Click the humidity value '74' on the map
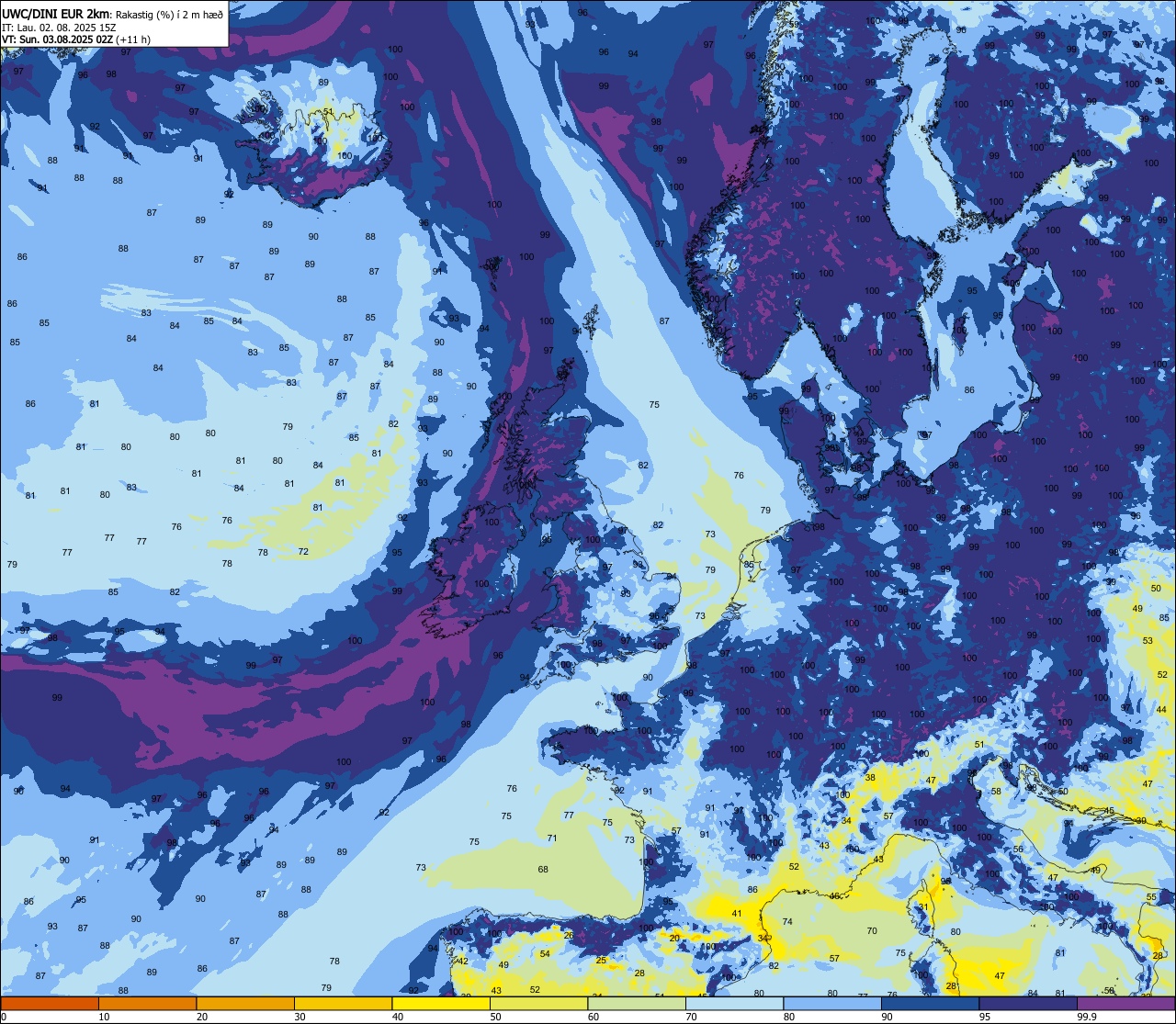The width and height of the screenshot is (1176, 1024). pyautogui.click(x=786, y=921)
